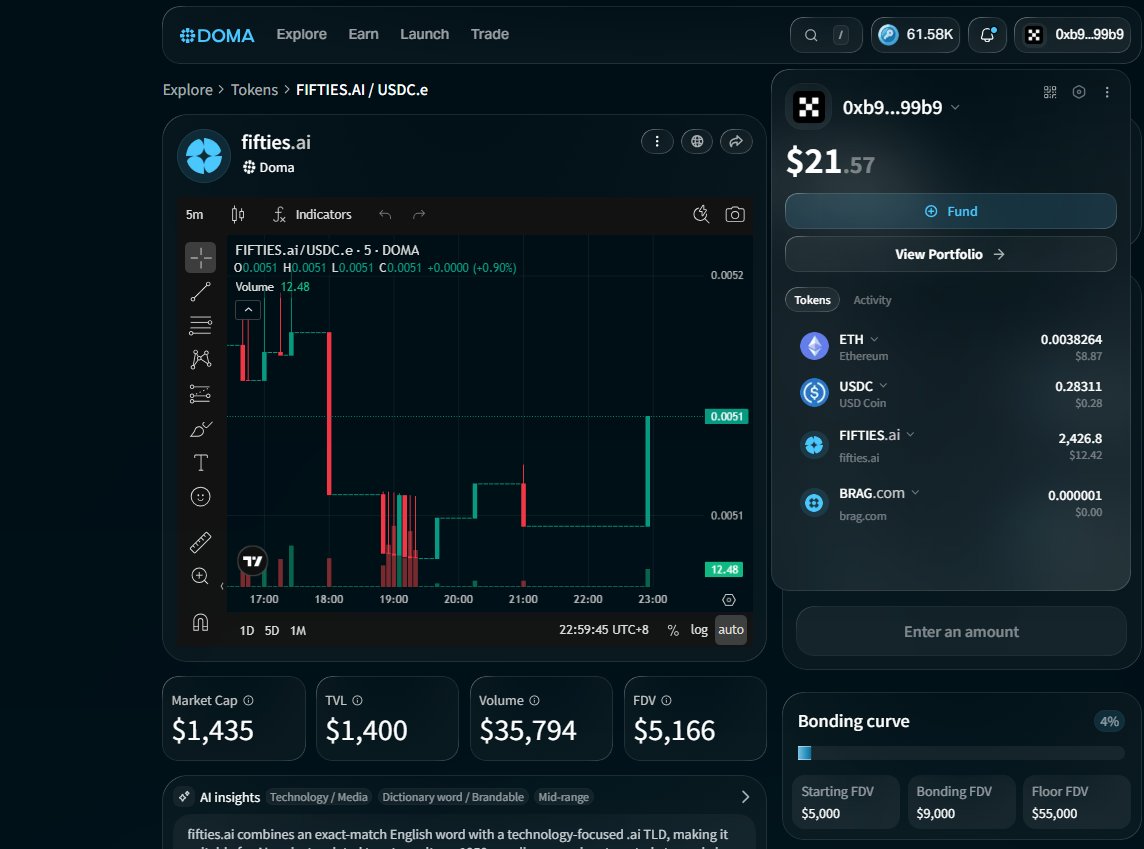This screenshot has width=1144, height=849.
Task: Set chart range to 1M
Action: point(298,630)
